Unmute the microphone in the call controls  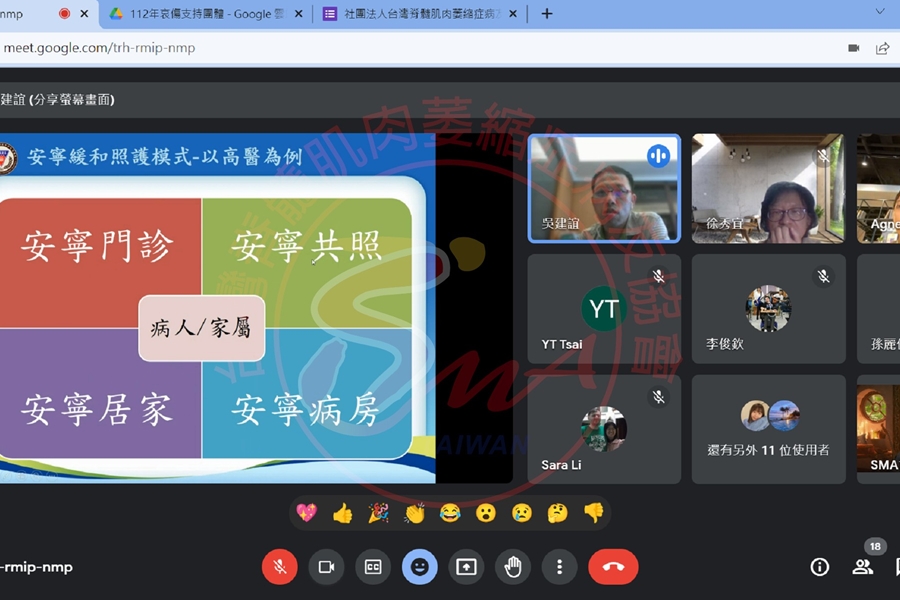[280, 567]
